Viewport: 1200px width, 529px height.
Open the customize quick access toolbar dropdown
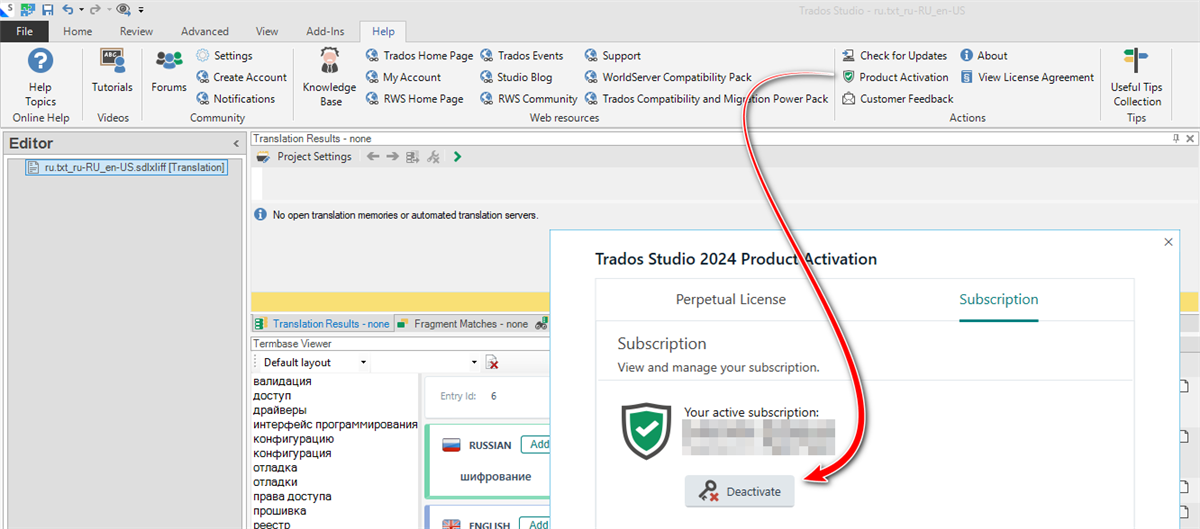coord(141,10)
